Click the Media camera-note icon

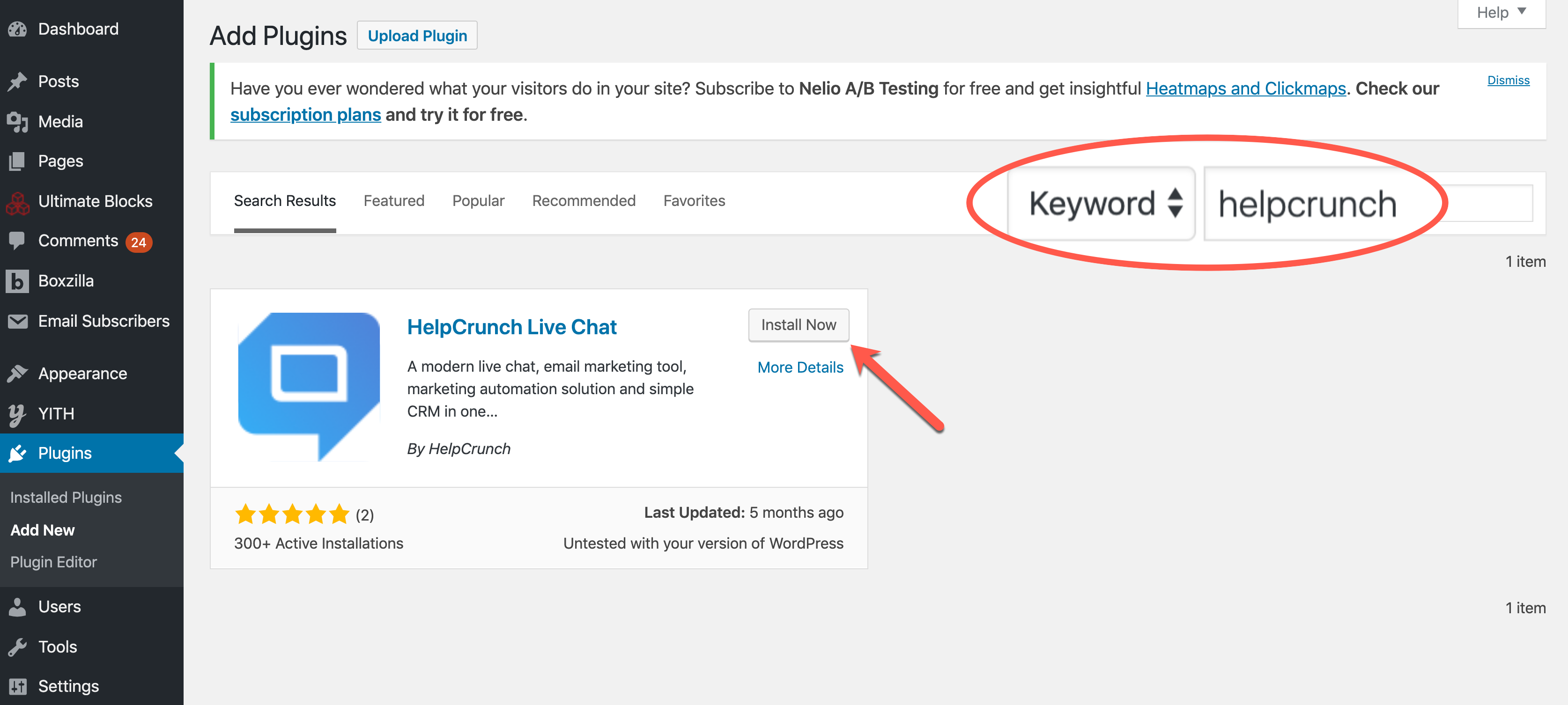click(18, 122)
